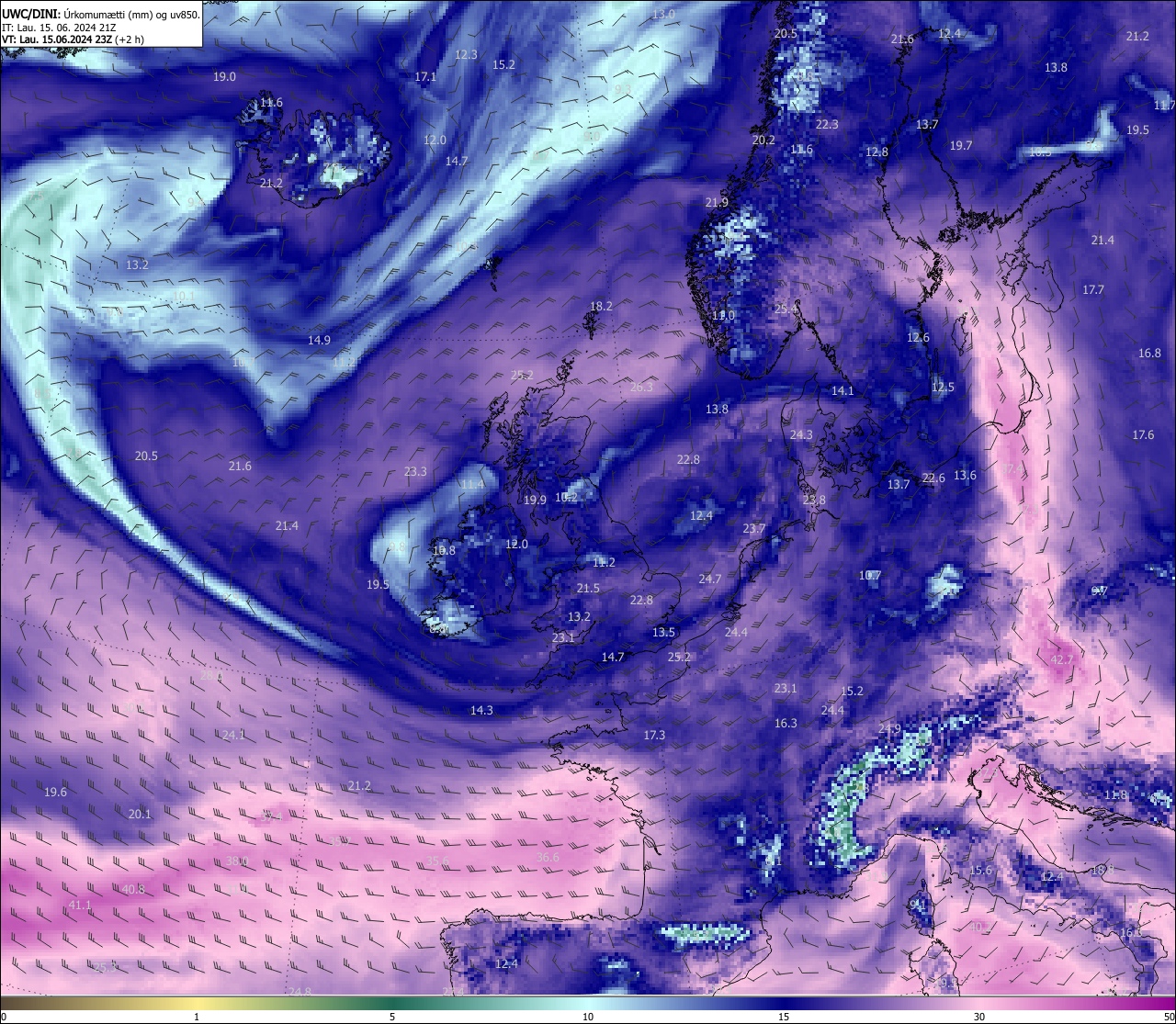Click the 35.6 value label
Viewport: 1176px width, 1024px height.
(x=438, y=861)
